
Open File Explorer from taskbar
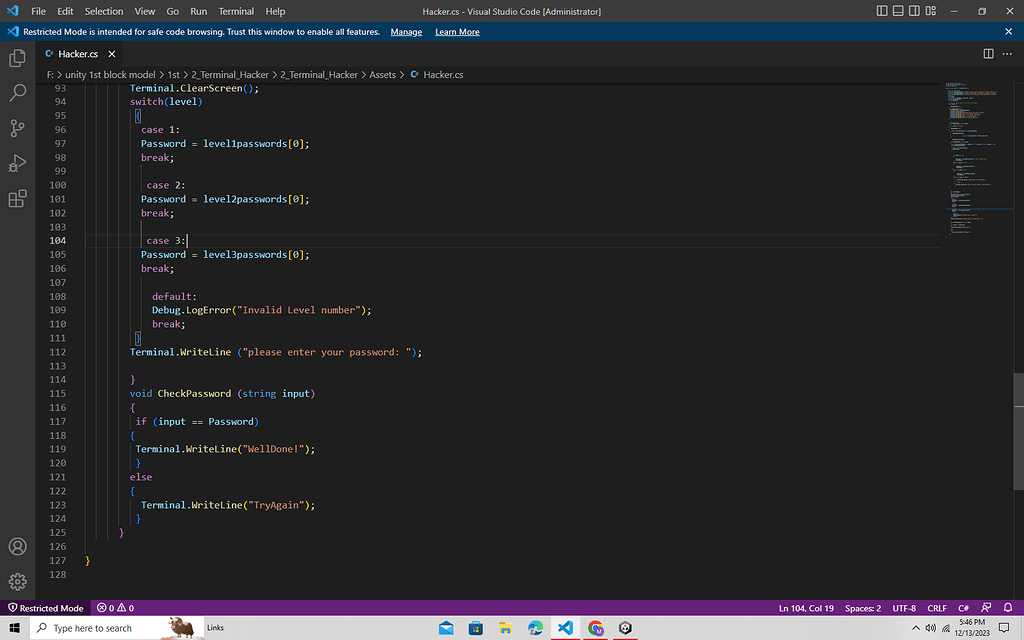505,628
